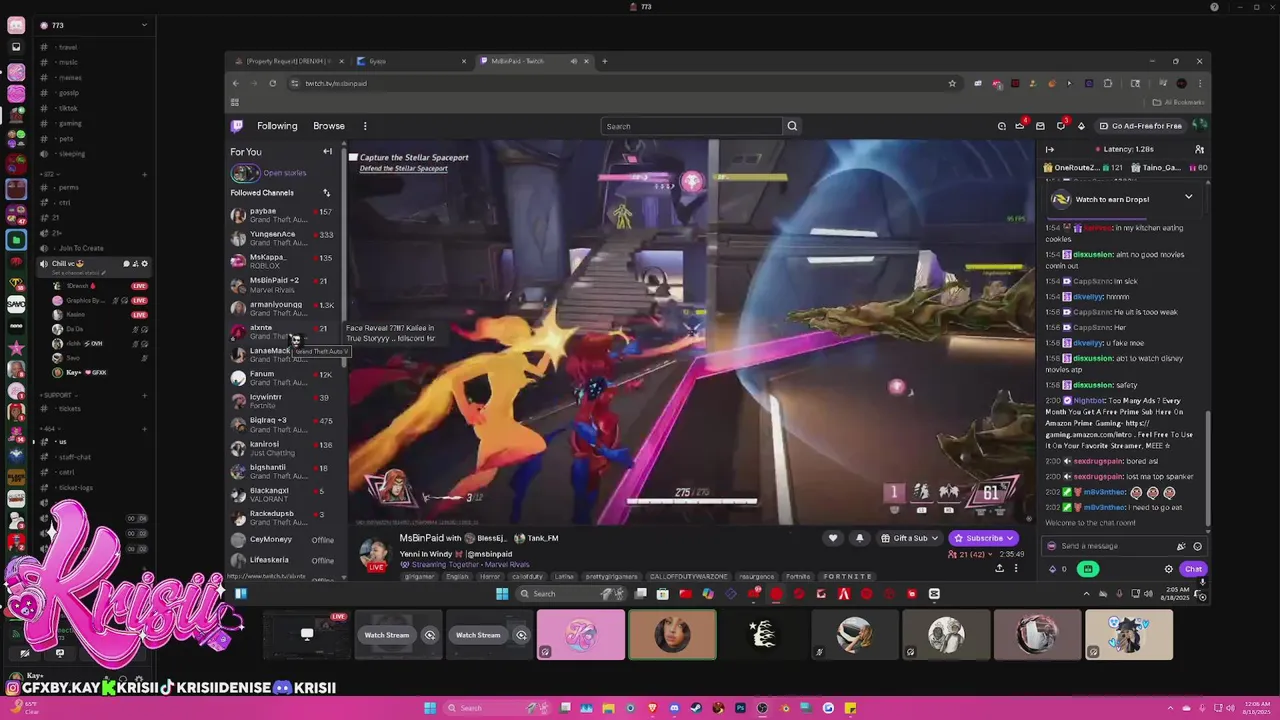Select the music text channel

pyautogui.click(x=68, y=62)
